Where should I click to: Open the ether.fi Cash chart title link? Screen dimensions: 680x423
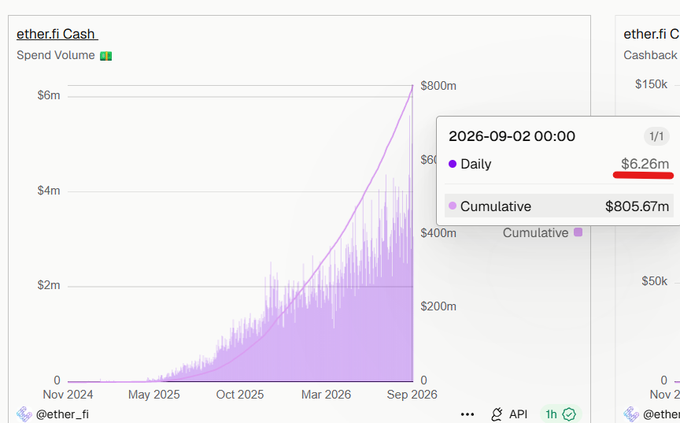pos(57,34)
